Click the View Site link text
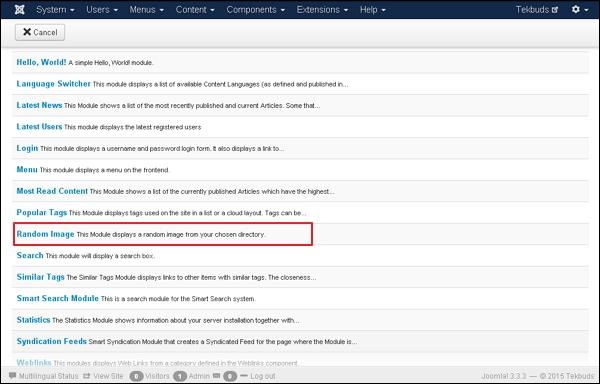This screenshot has height=384, width=600. click(108, 376)
